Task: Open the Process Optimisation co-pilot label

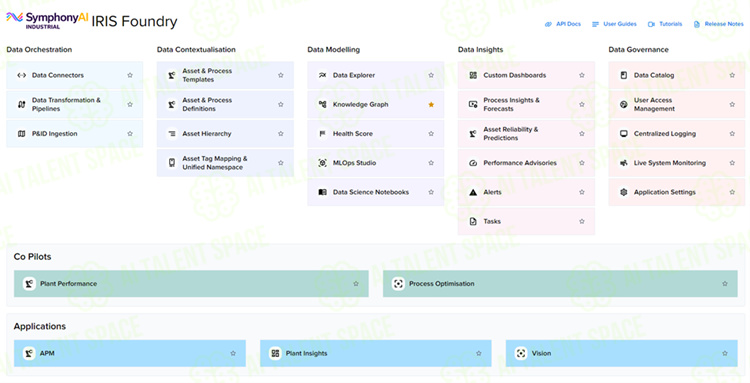Action: 441,284
